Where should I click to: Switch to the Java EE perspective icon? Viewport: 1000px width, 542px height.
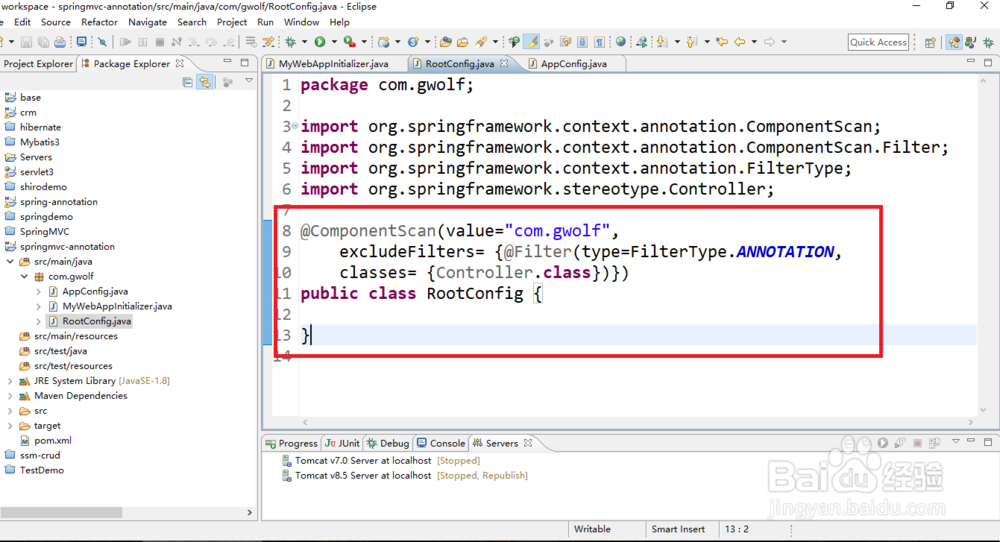(953, 42)
